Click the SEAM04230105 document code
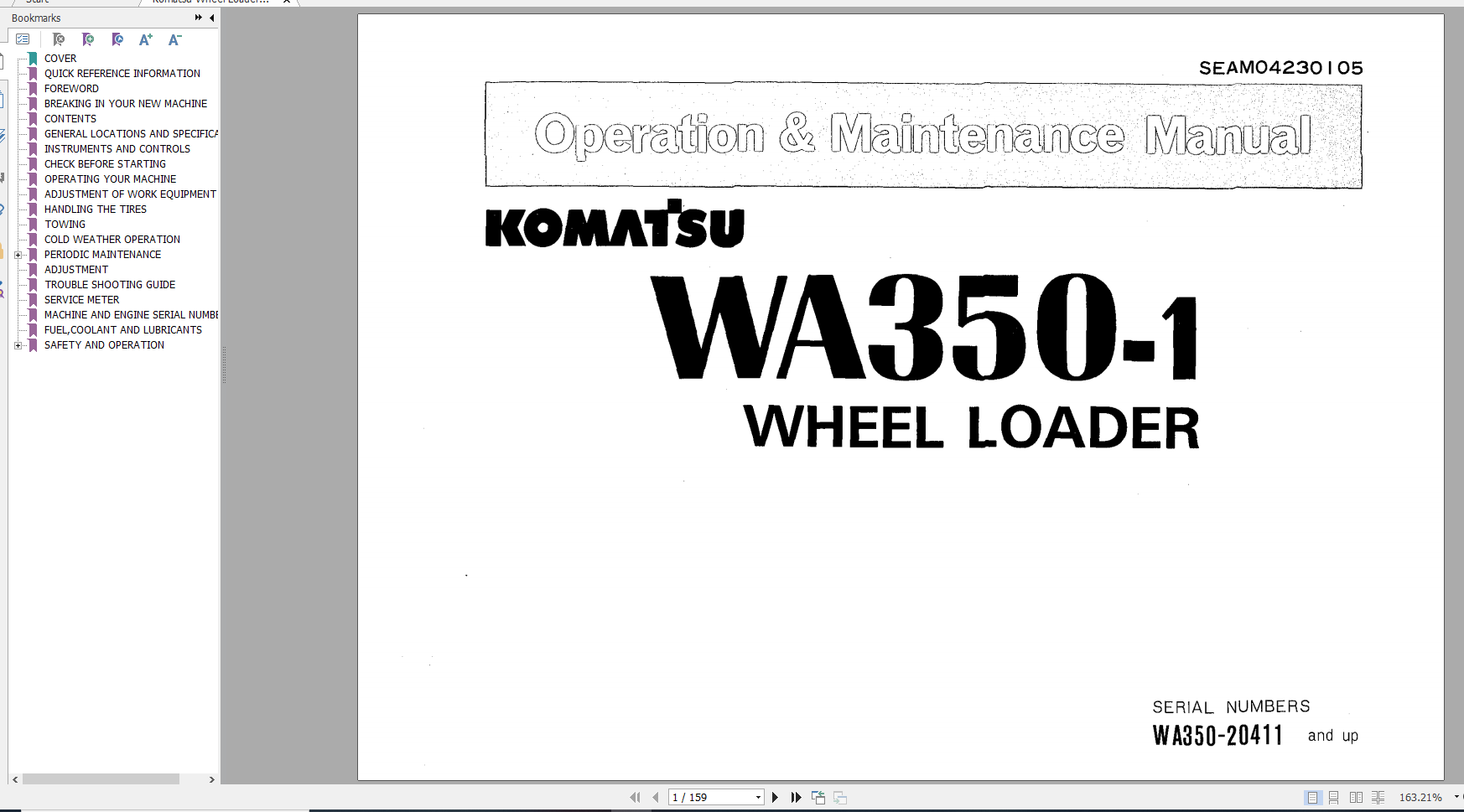The image size is (1464, 812). click(1280, 68)
